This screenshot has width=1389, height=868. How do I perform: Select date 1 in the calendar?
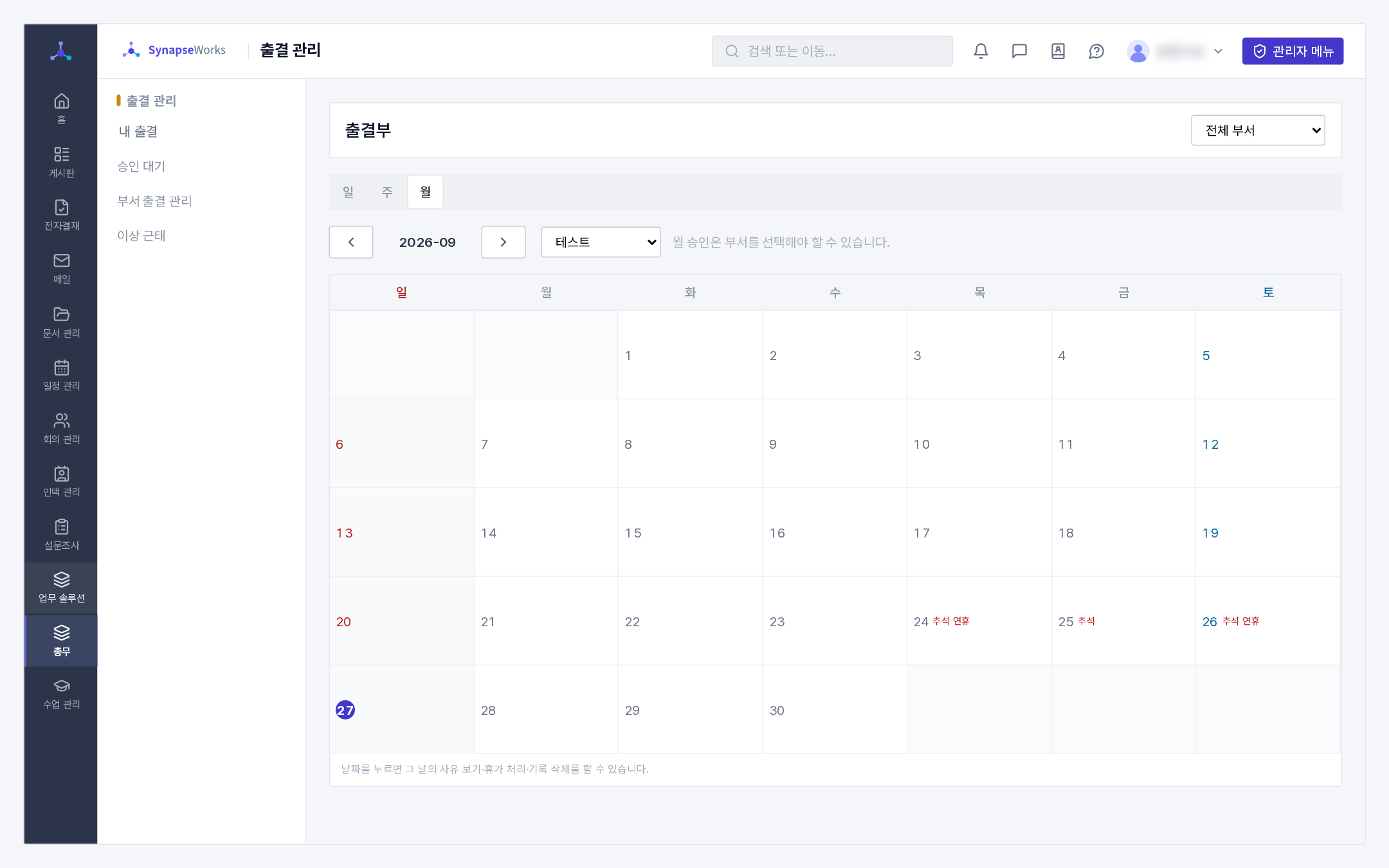tap(690, 355)
